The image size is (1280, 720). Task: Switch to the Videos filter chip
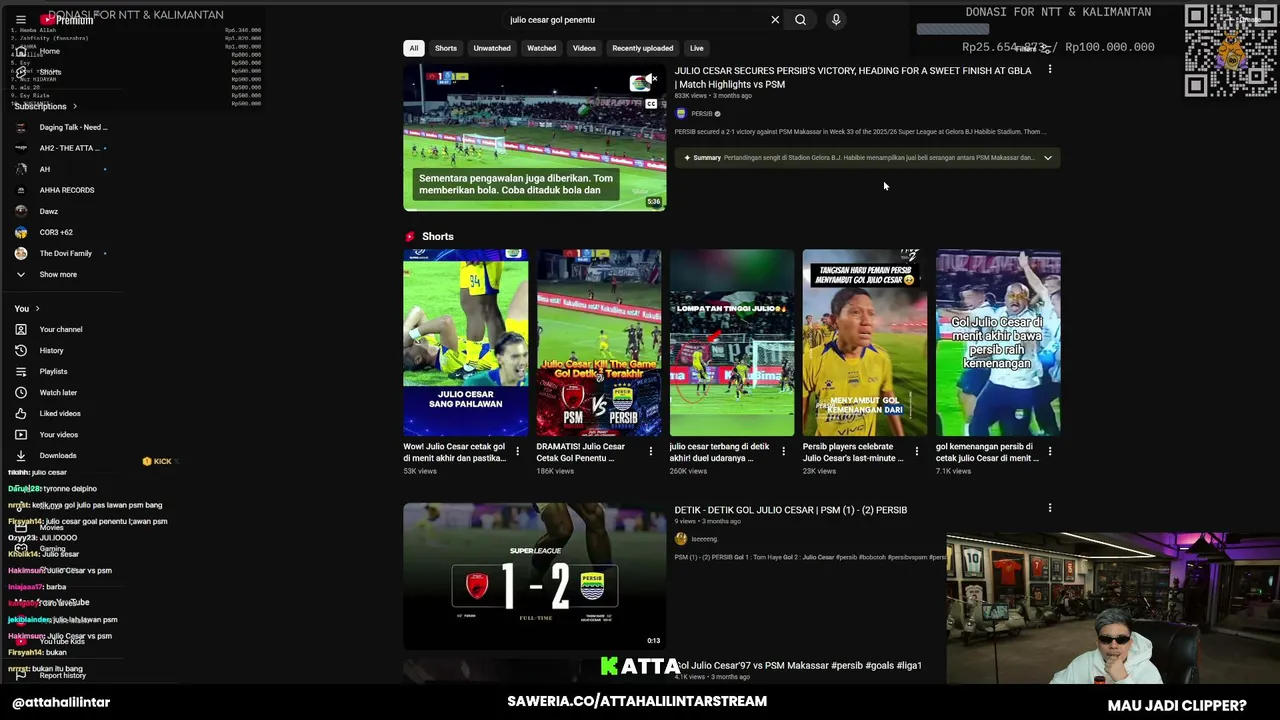pos(584,48)
